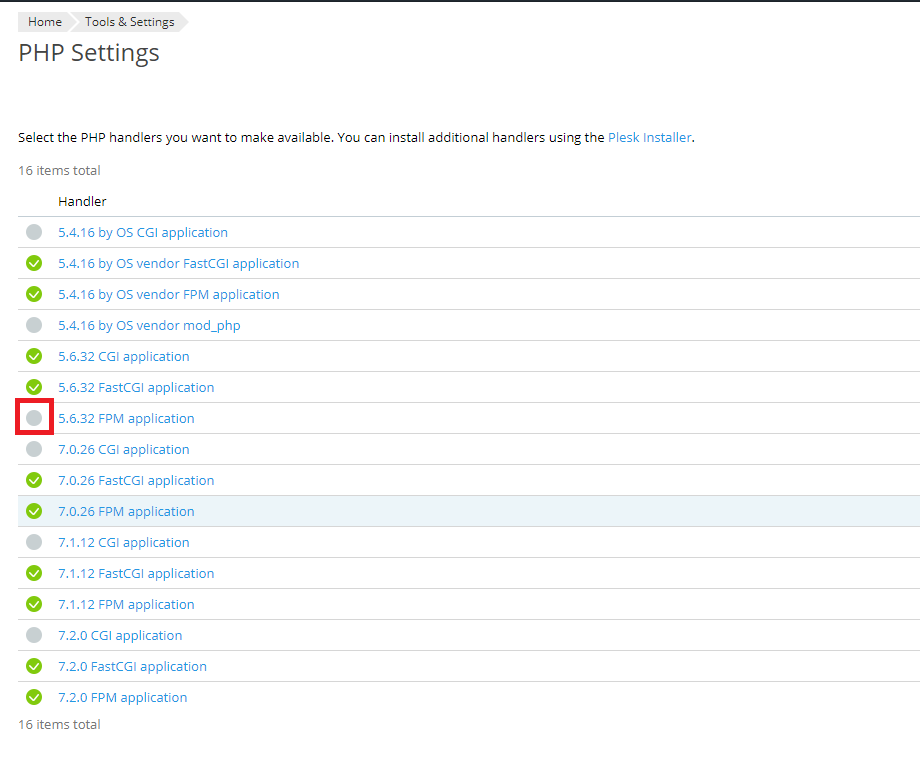920x774 pixels.
Task: Enable the 5.6.32 FPM application handler
Action: pos(34,418)
